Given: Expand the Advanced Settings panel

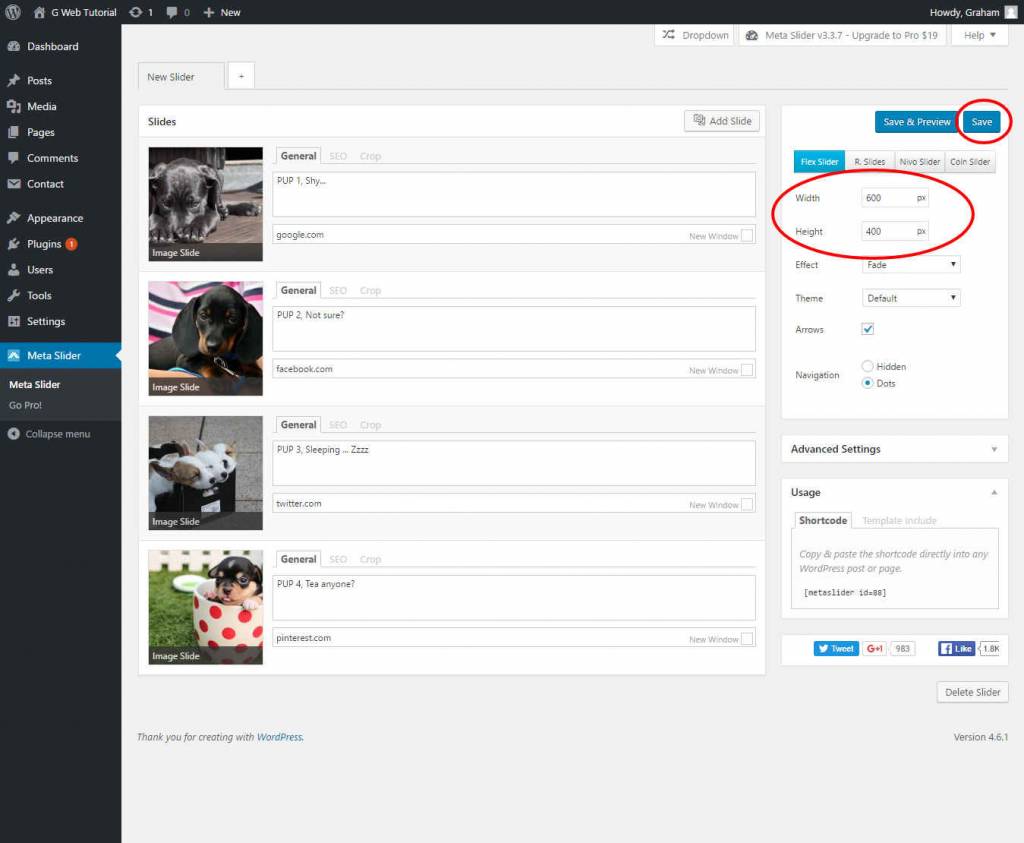Looking at the screenshot, I should 894,449.
